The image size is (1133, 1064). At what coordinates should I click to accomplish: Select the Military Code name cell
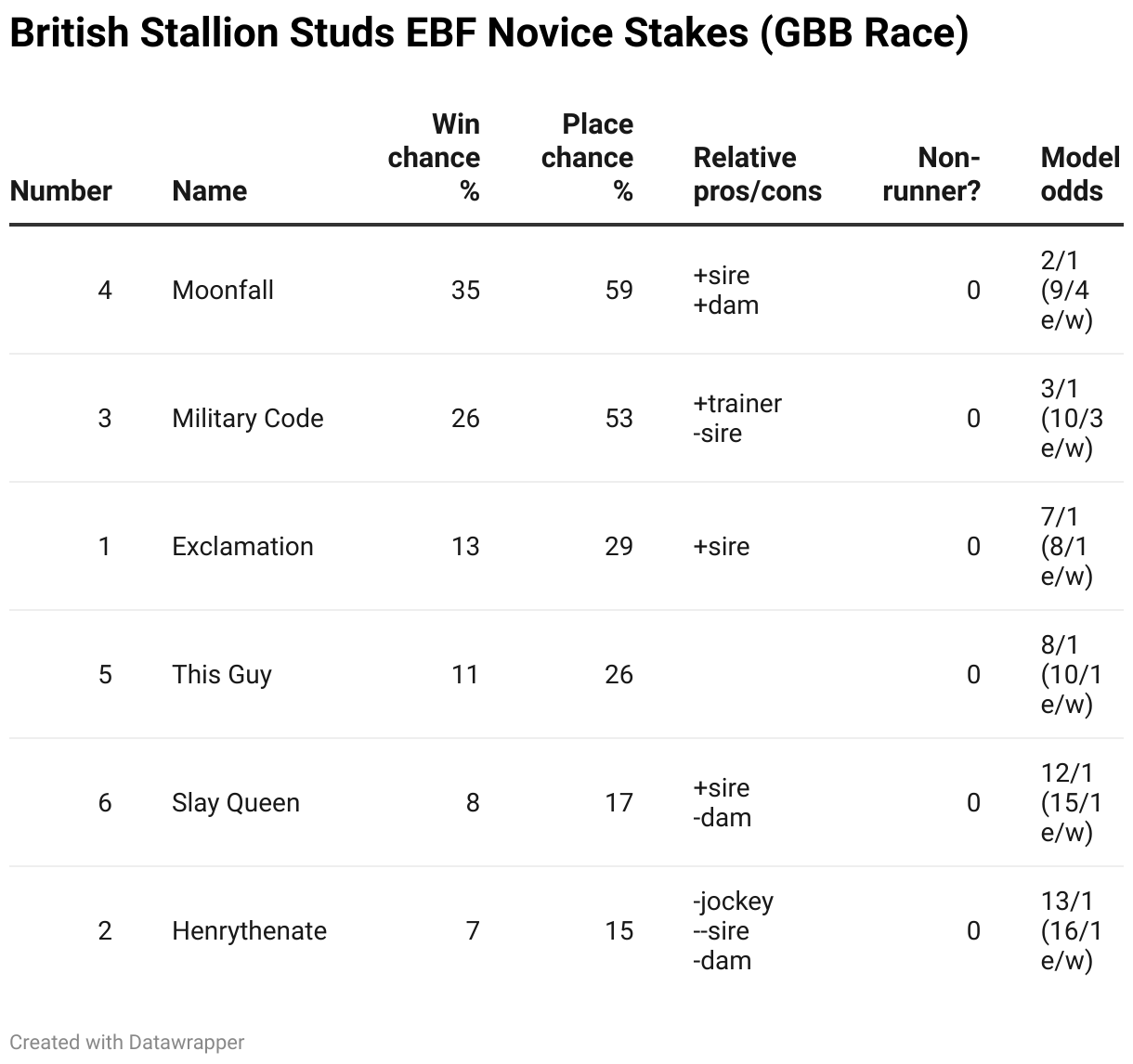247,419
